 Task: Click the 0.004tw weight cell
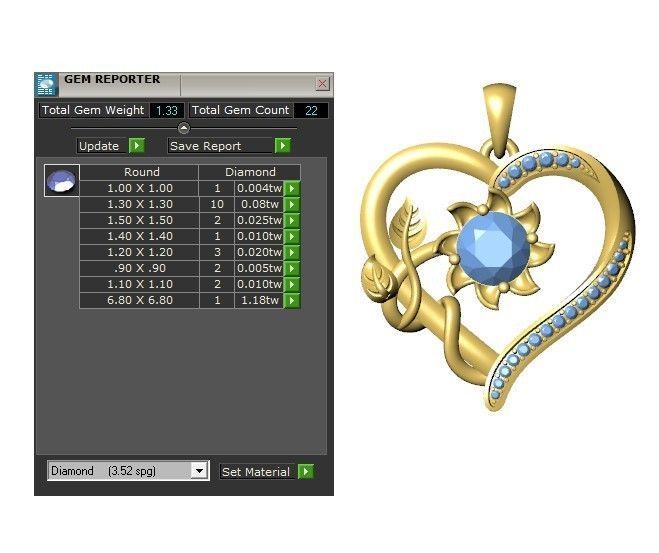259,188
